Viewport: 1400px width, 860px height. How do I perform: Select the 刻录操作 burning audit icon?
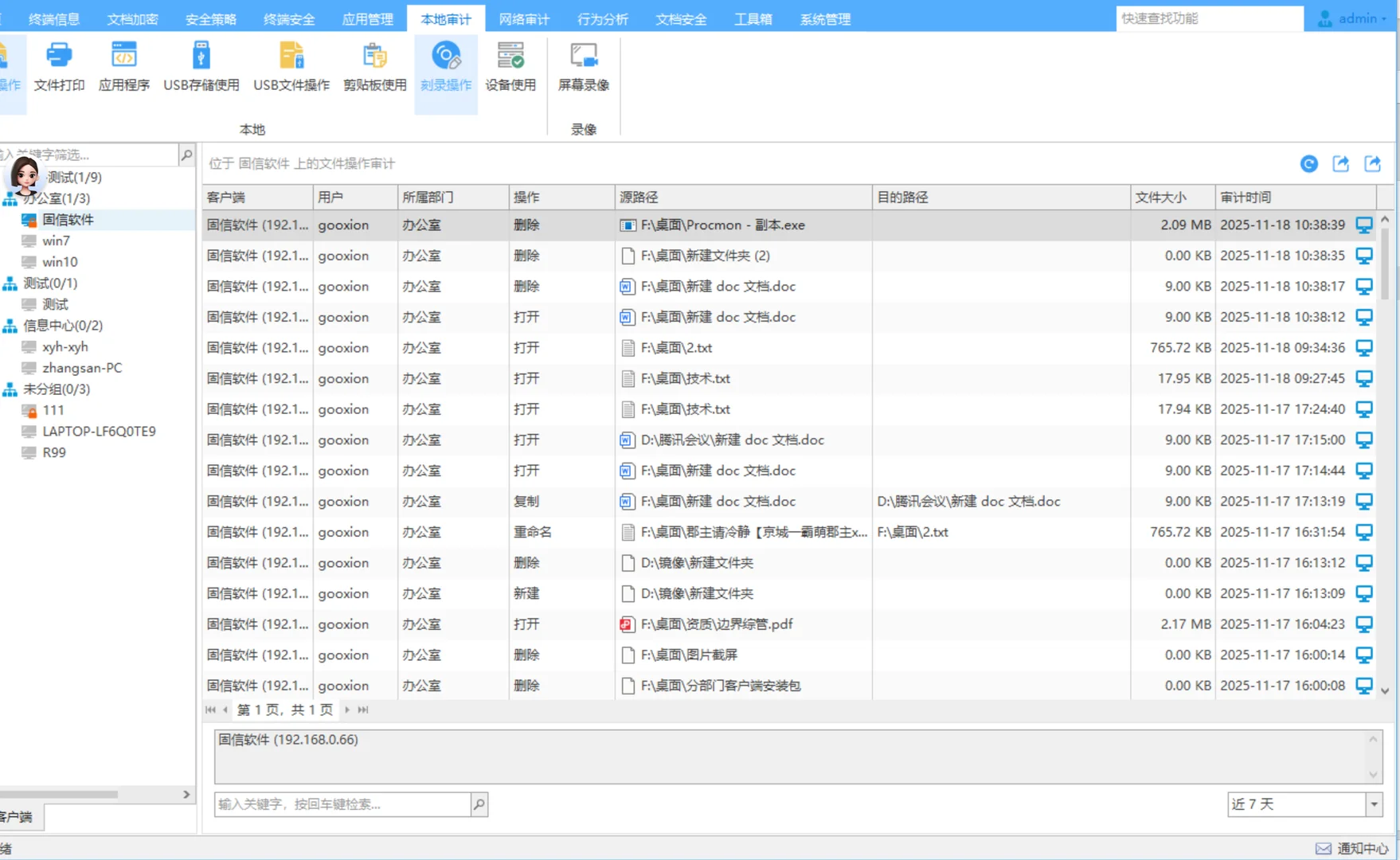pyautogui.click(x=445, y=68)
